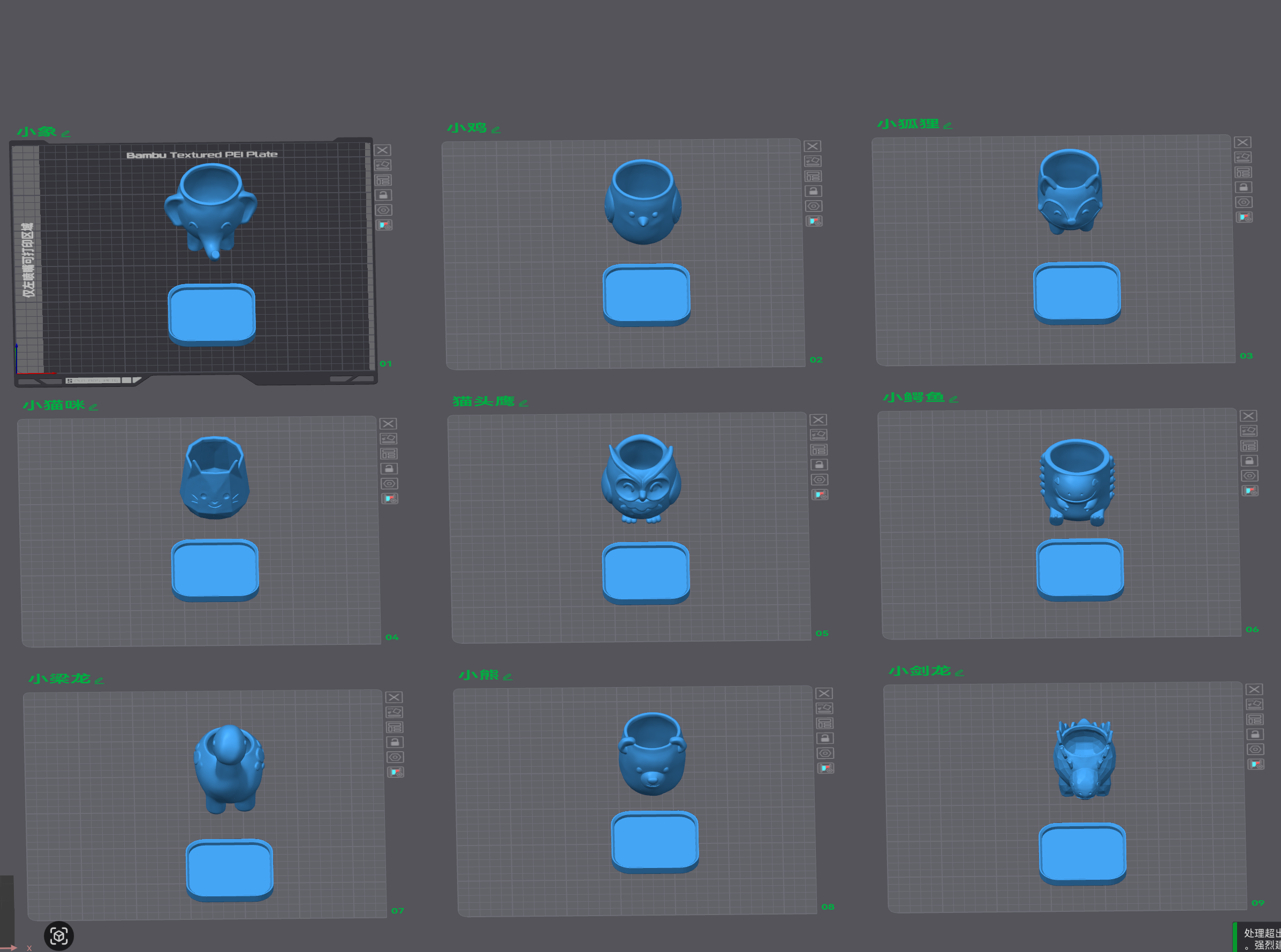Select the elephant model on plate 01
1281x952 pixels.
211,211
